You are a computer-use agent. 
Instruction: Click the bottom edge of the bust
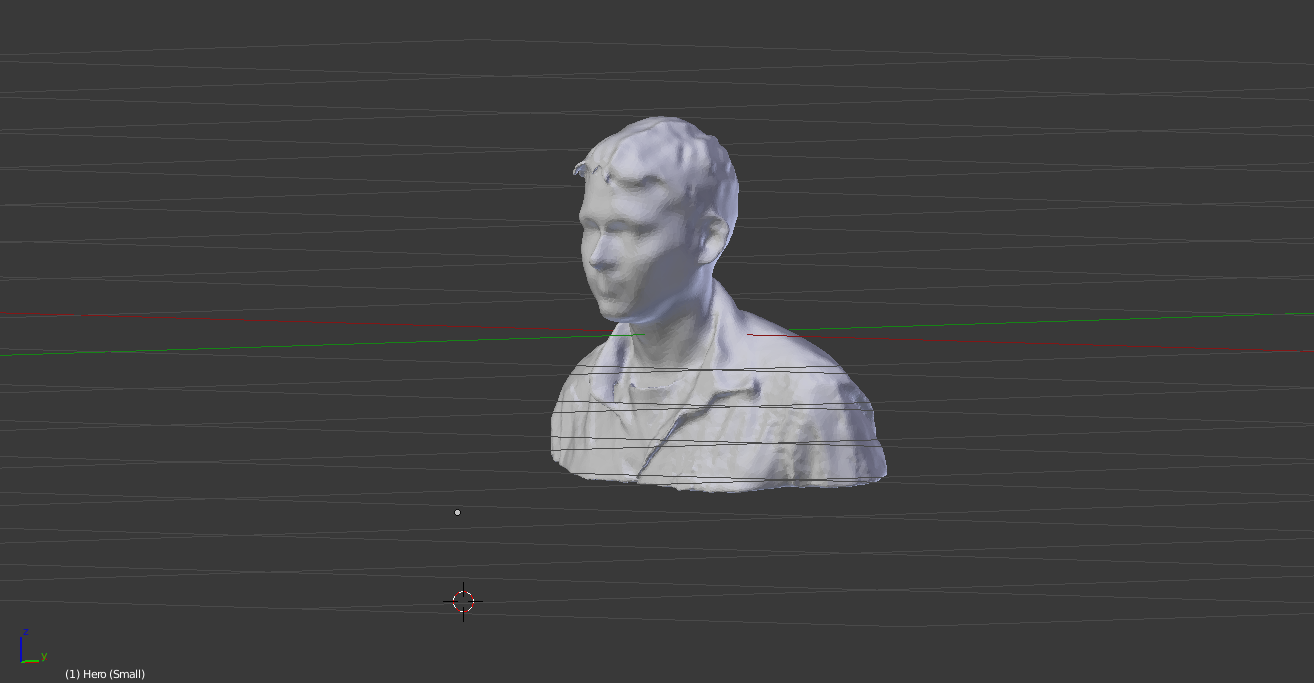[x=720, y=486]
